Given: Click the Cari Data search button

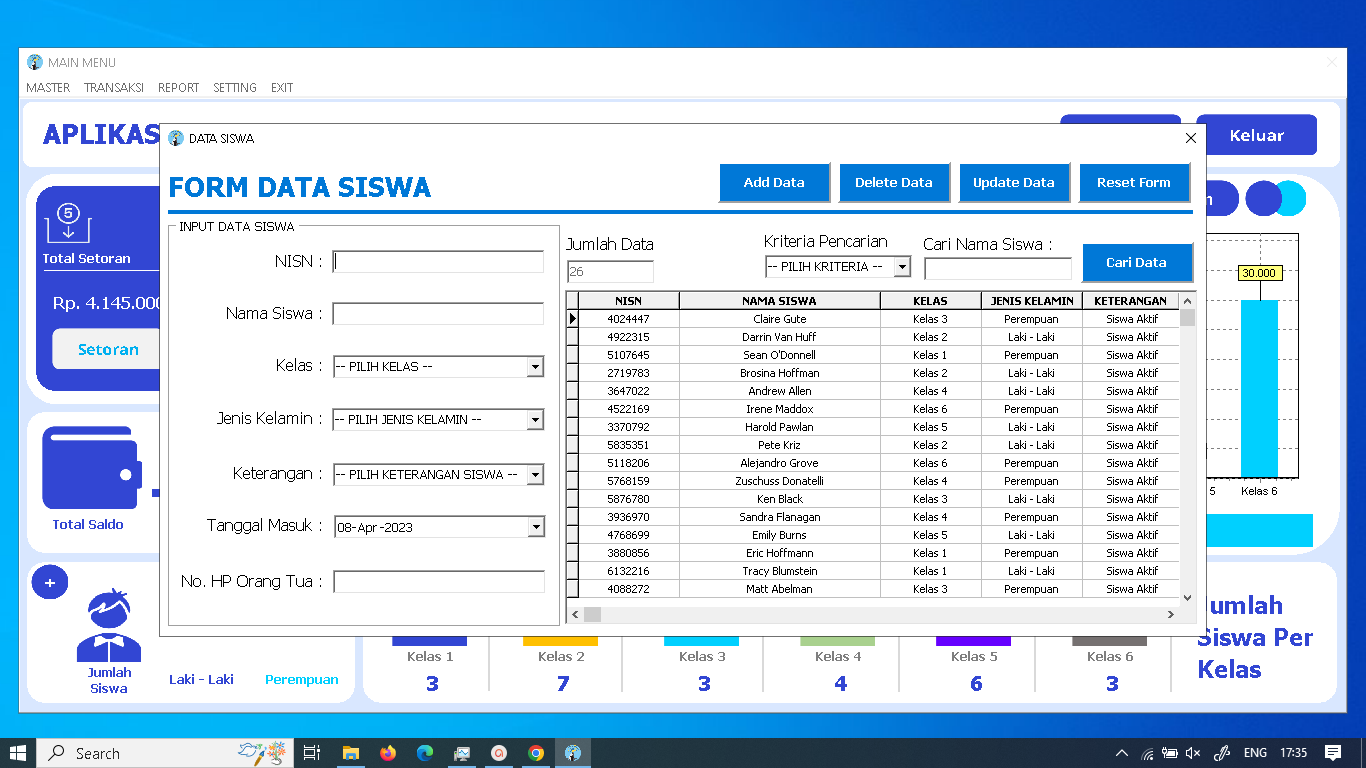Looking at the screenshot, I should pyautogui.click(x=1137, y=262).
